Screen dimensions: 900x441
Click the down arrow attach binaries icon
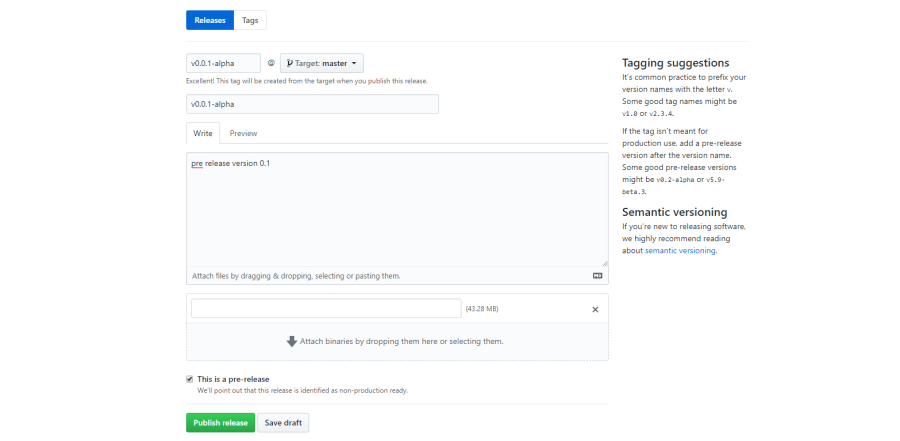pos(292,341)
